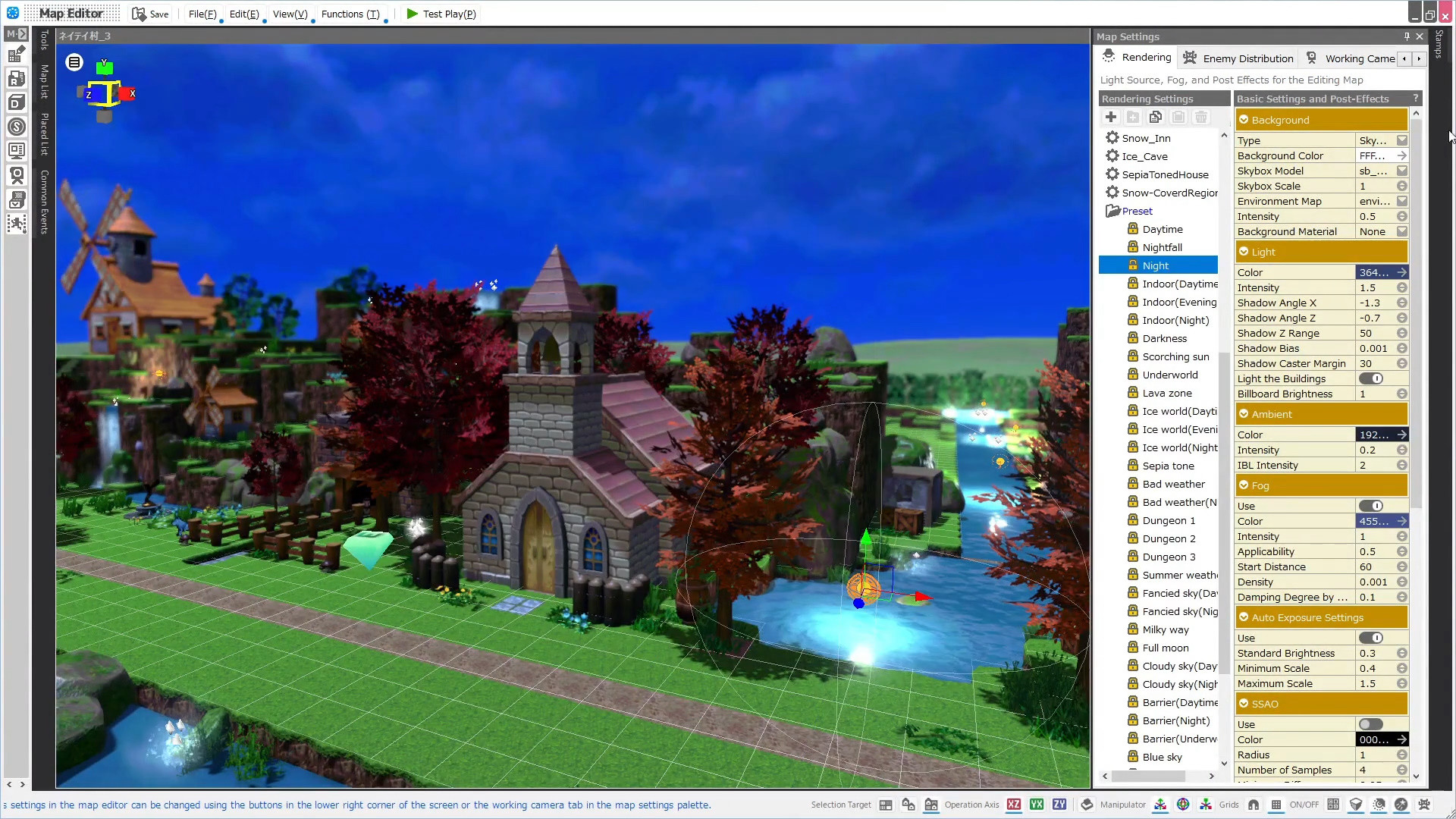Toggle the Grid display on/off
1456x819 pixels.
pyautogui.click(x=1276, y=805)
